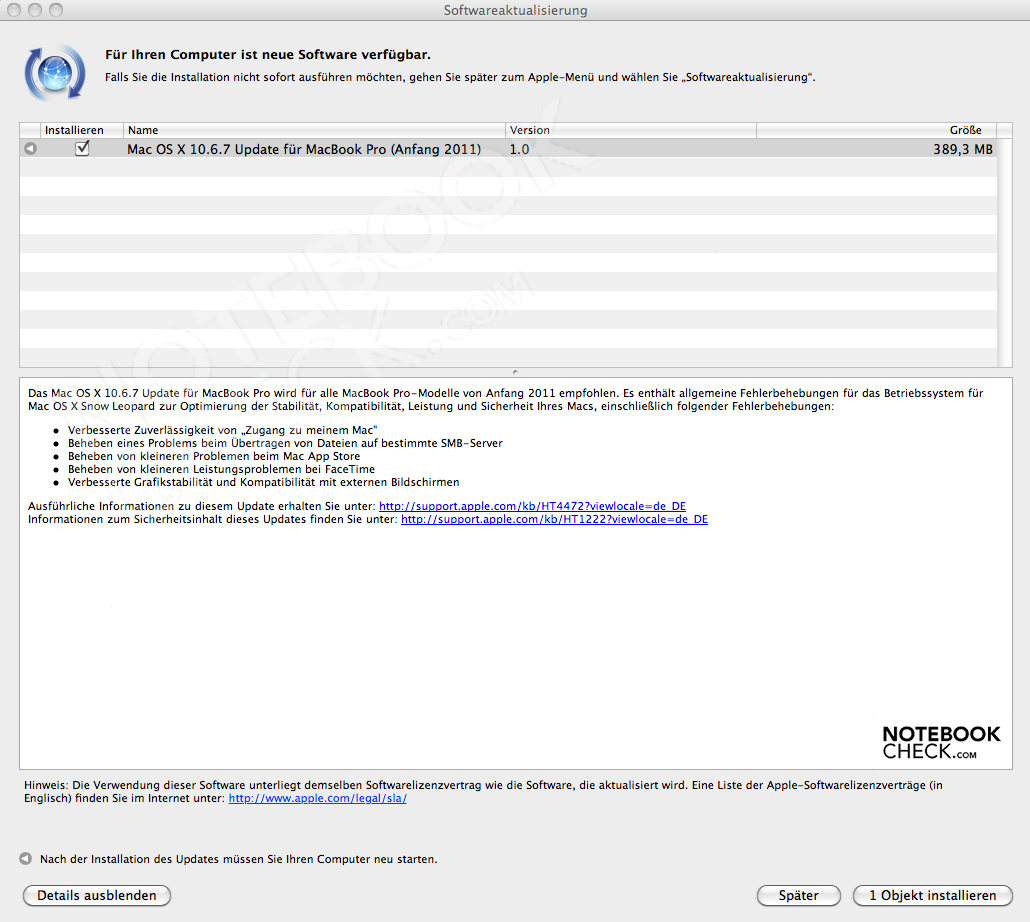
Task: Click the restart icon beside the restart notice
Action: coord(26,858)
